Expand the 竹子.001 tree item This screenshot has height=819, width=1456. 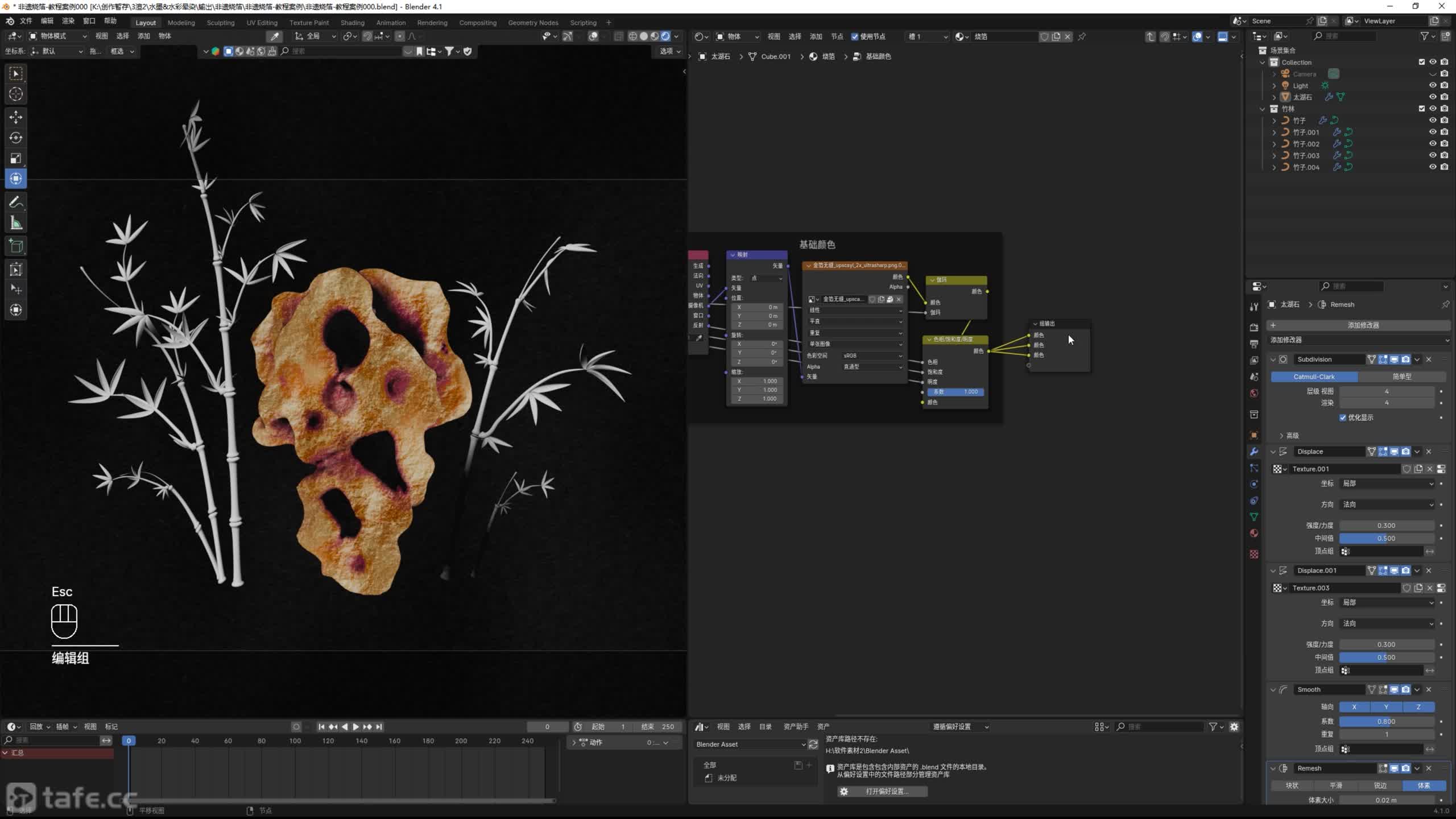tap(1274, 132)
